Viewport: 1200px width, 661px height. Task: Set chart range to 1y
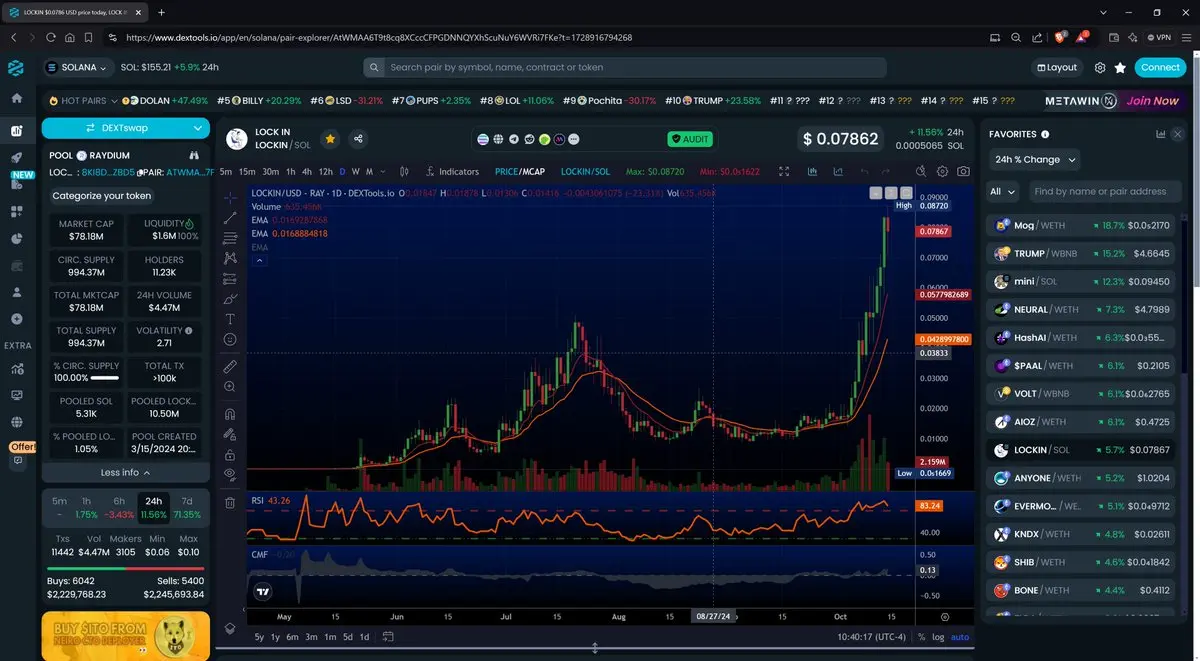[x=275, y=637]
